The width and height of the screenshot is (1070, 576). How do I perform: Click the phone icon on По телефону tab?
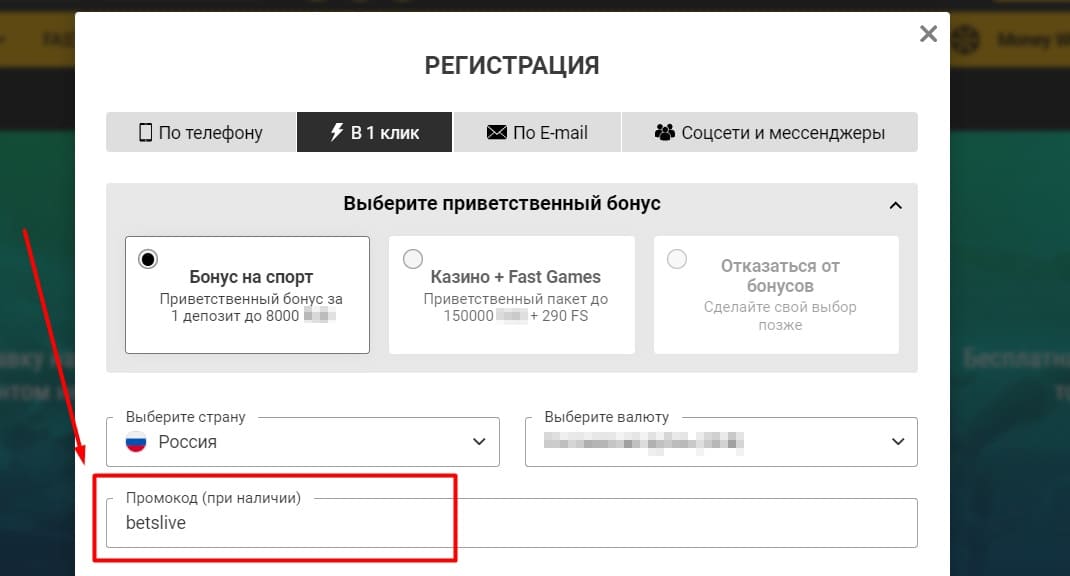pyautogui.click(x=145, y=131)
